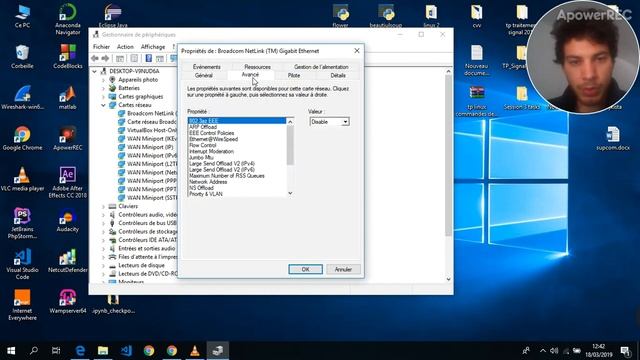Select VirtualBox Host-Only adapter in tree
The height and width of the screenshot is (360, 640).
147,131
